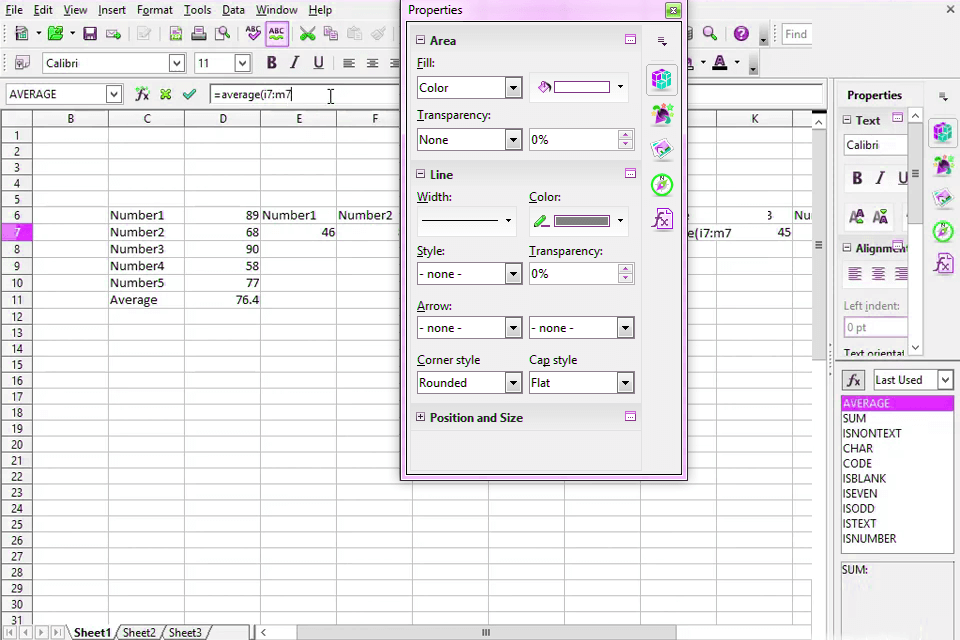Collapse the Line section in the floating panel
This screenshot has width=960, height=640.
tap(421, 174)
